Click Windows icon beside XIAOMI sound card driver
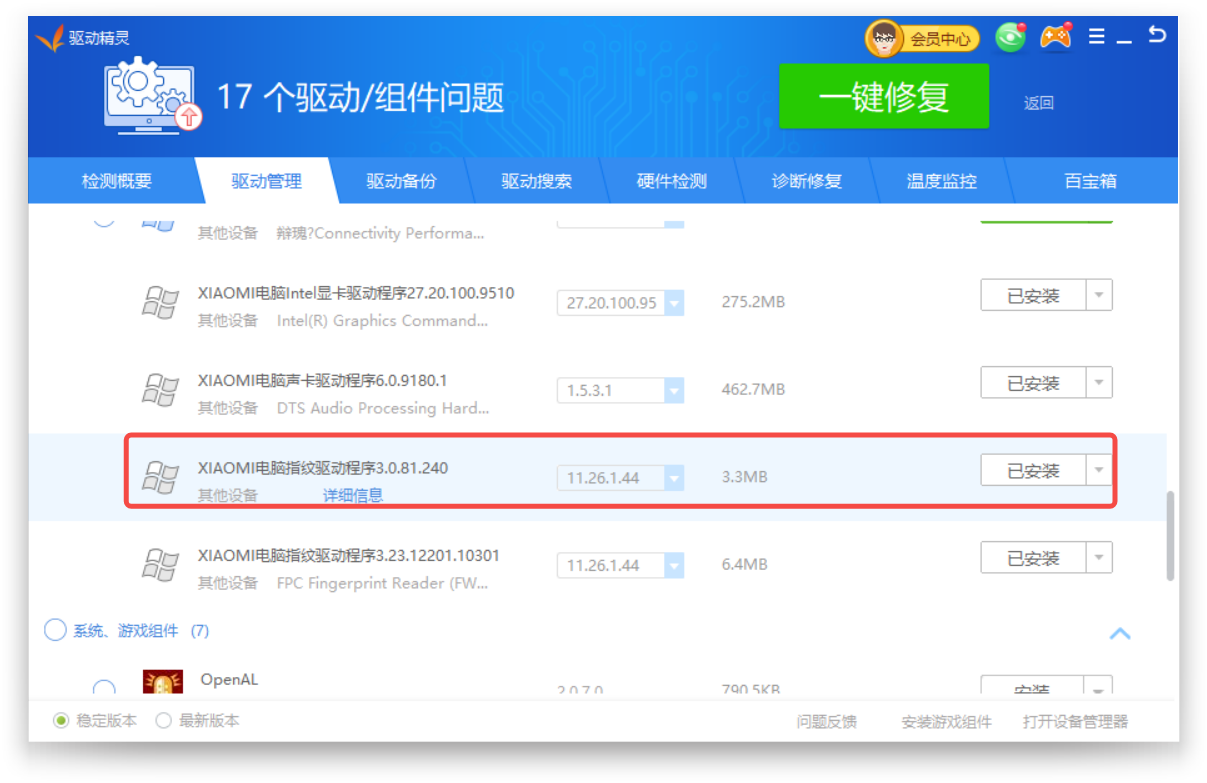Viewport: 1207px width, 783px height. click(159, 389)
